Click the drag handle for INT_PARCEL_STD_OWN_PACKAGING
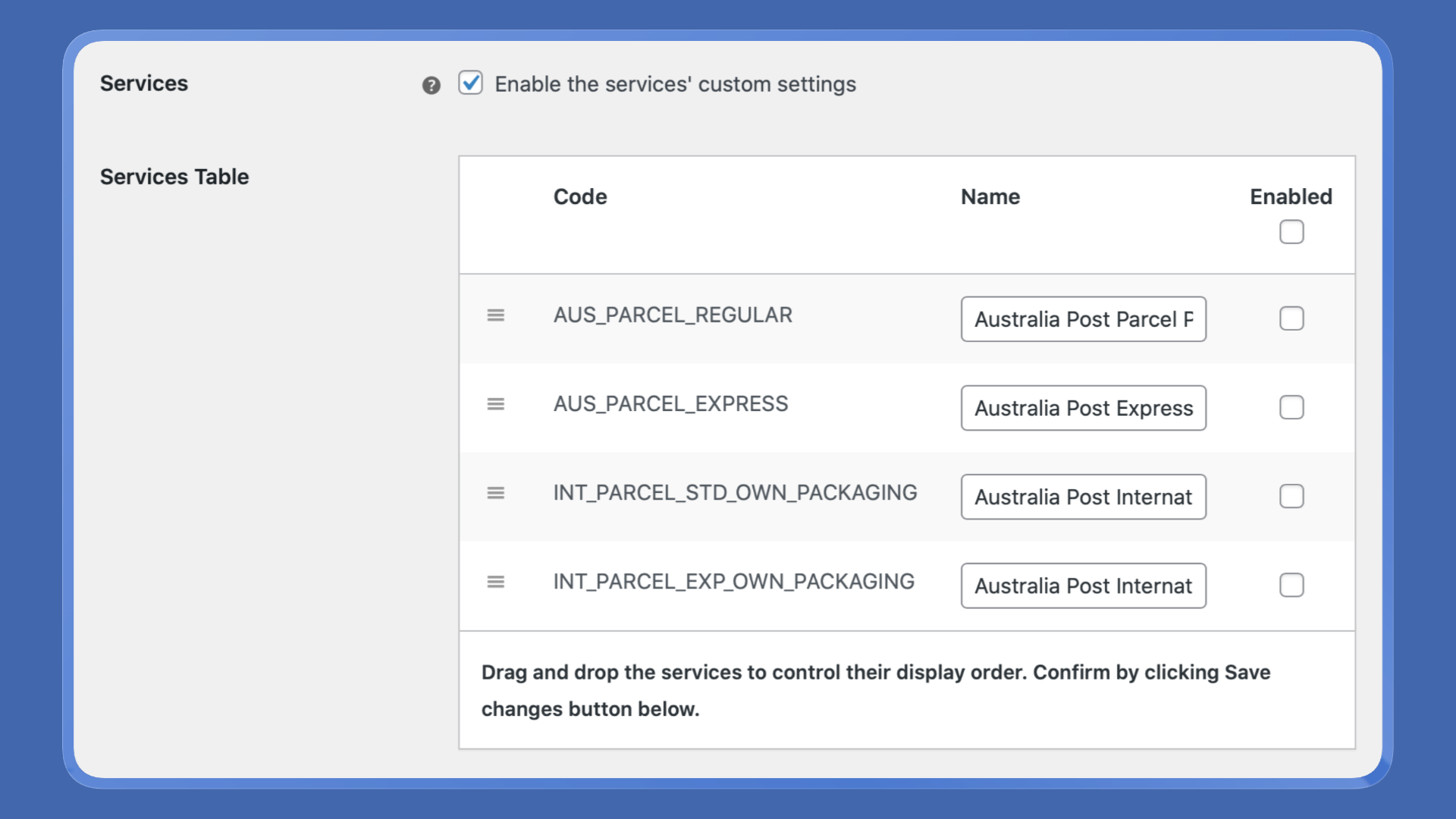This screenshot has width=1456, height=819. (x=495, y=493)
